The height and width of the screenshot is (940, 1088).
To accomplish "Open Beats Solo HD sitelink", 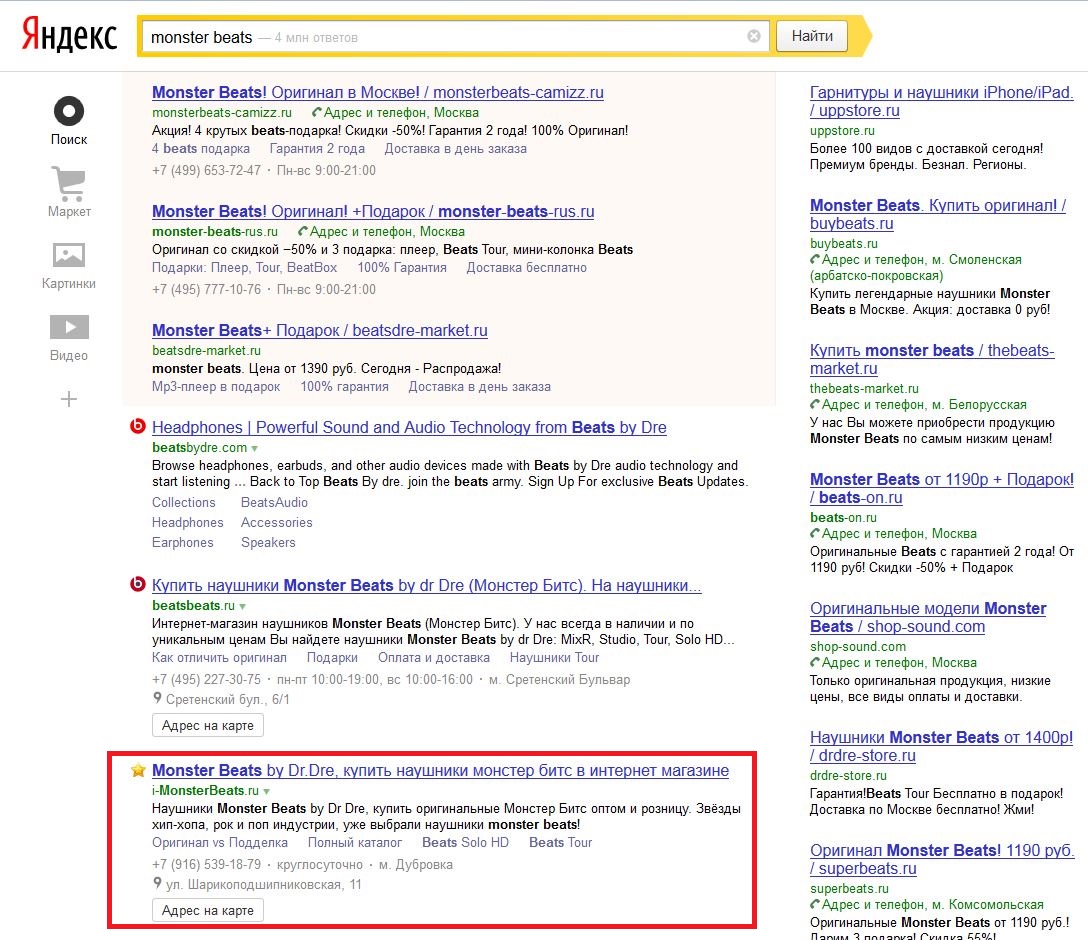I will click(x=466, y=843).
